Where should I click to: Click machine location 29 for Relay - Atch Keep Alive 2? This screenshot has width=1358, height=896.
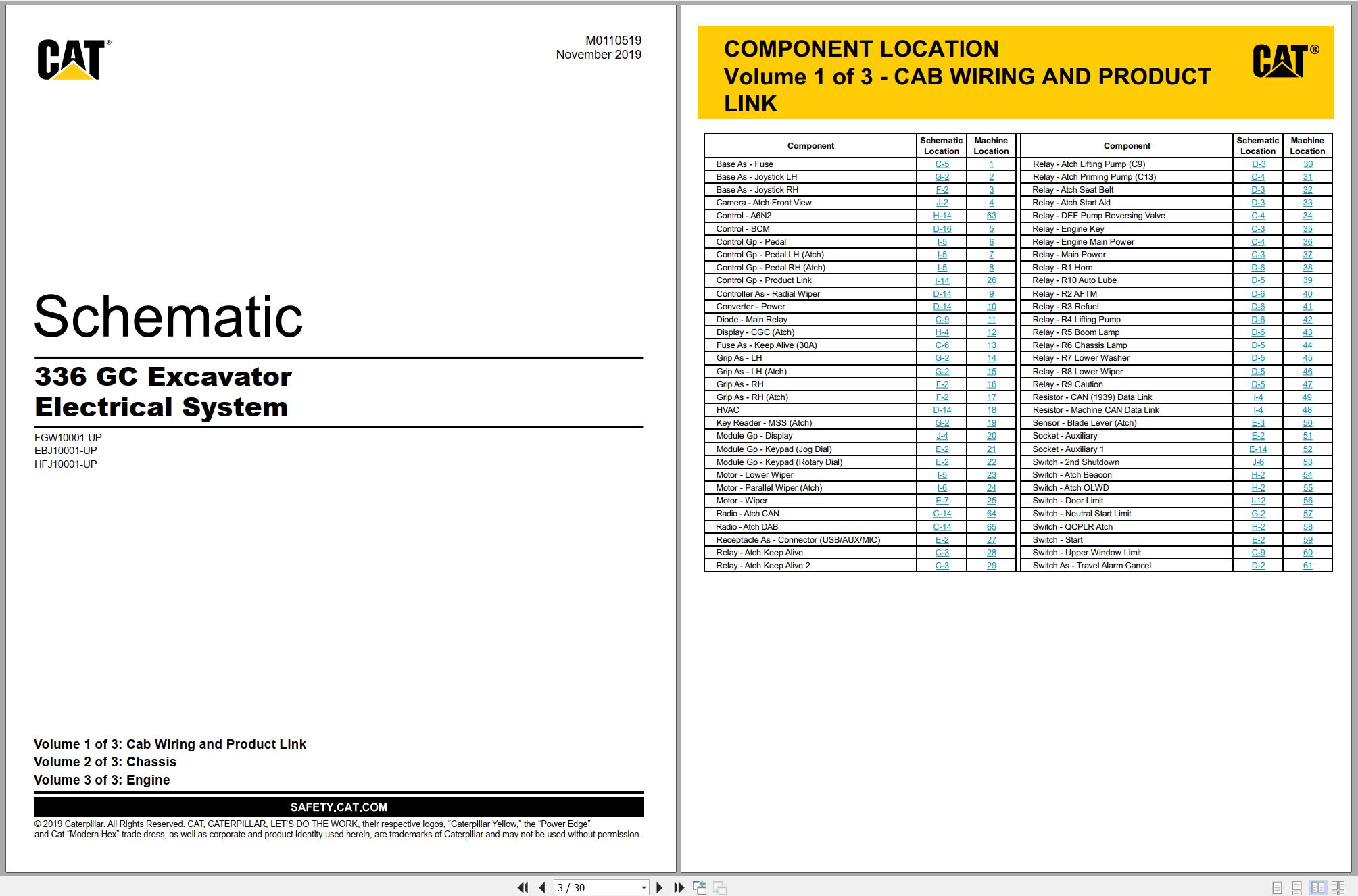click(x=991, y=566)
